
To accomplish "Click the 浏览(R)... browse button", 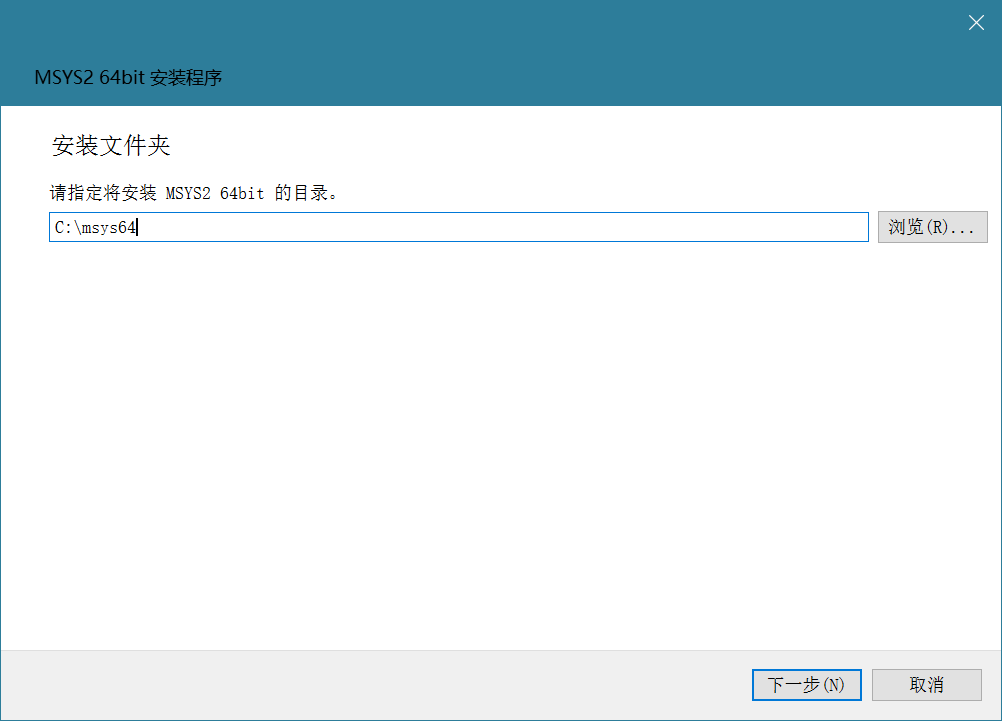I will coord(932,227).
